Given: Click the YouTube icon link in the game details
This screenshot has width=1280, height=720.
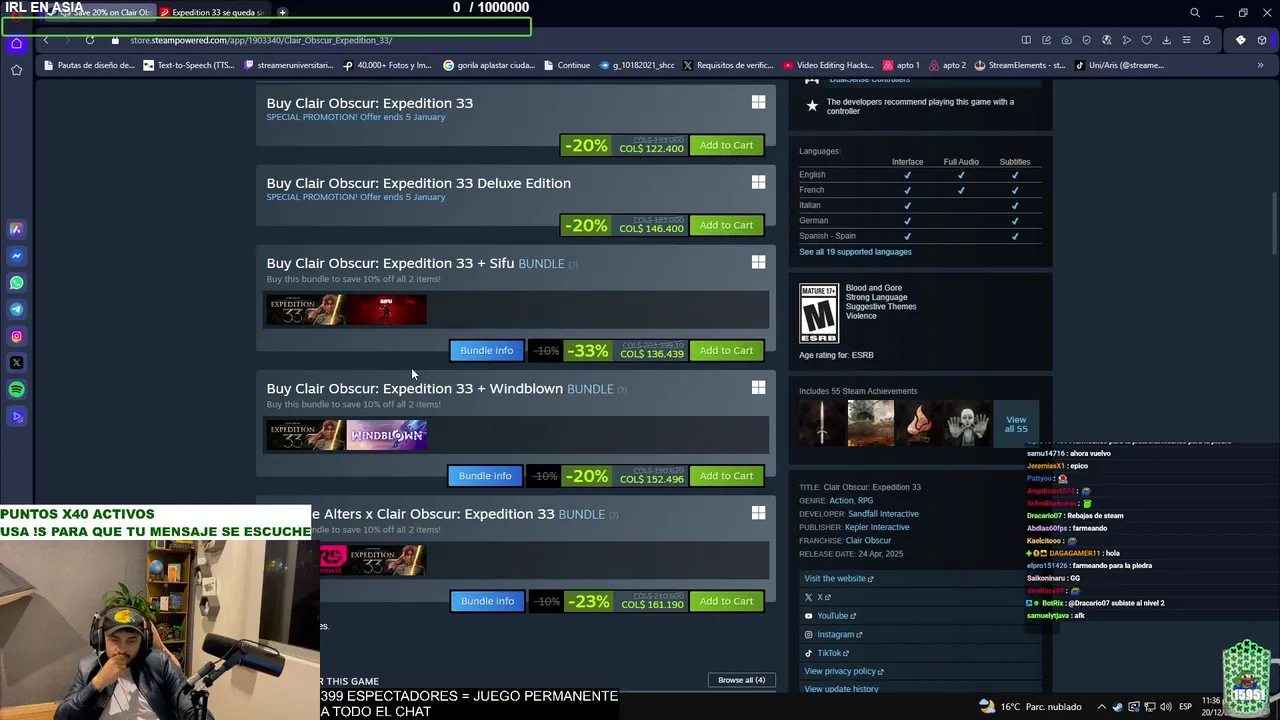Looking at the screenshot, I should point(809,616).
